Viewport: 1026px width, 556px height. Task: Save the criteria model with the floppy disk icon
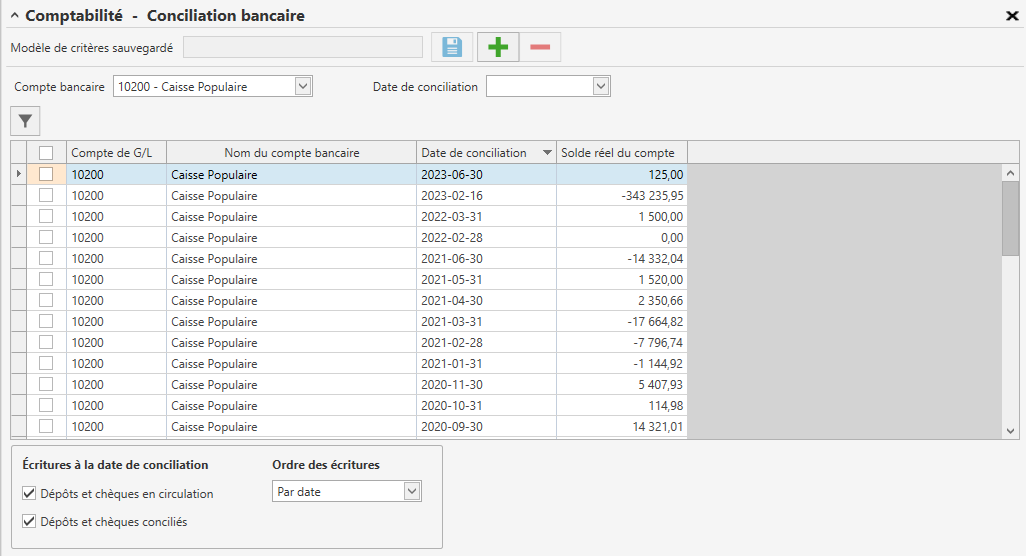[x=452, y=47]
